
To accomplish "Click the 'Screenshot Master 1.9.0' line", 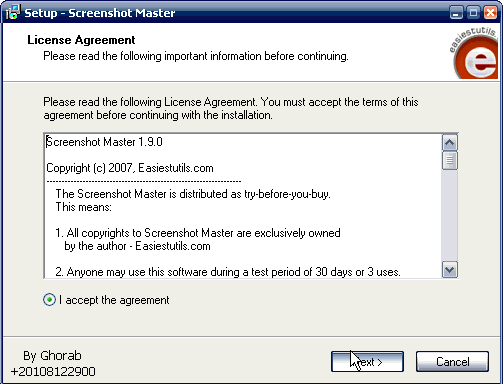I will [x=104, y=142].
